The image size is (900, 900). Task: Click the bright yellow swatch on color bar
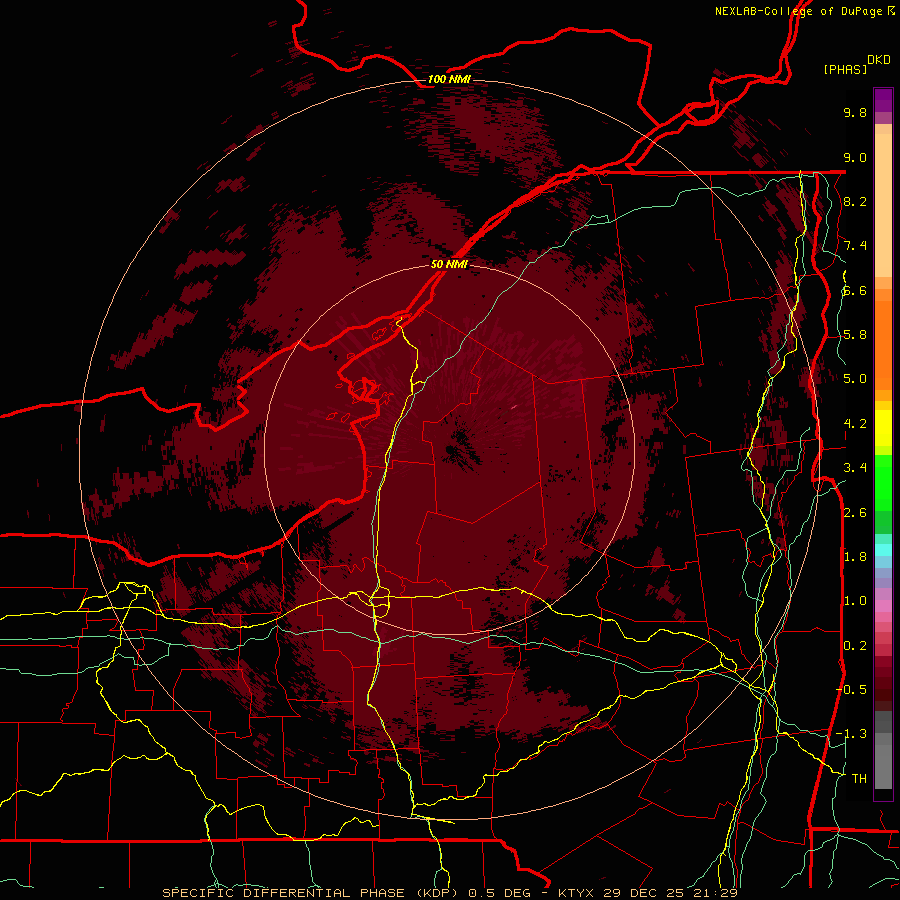coord(883,428)
